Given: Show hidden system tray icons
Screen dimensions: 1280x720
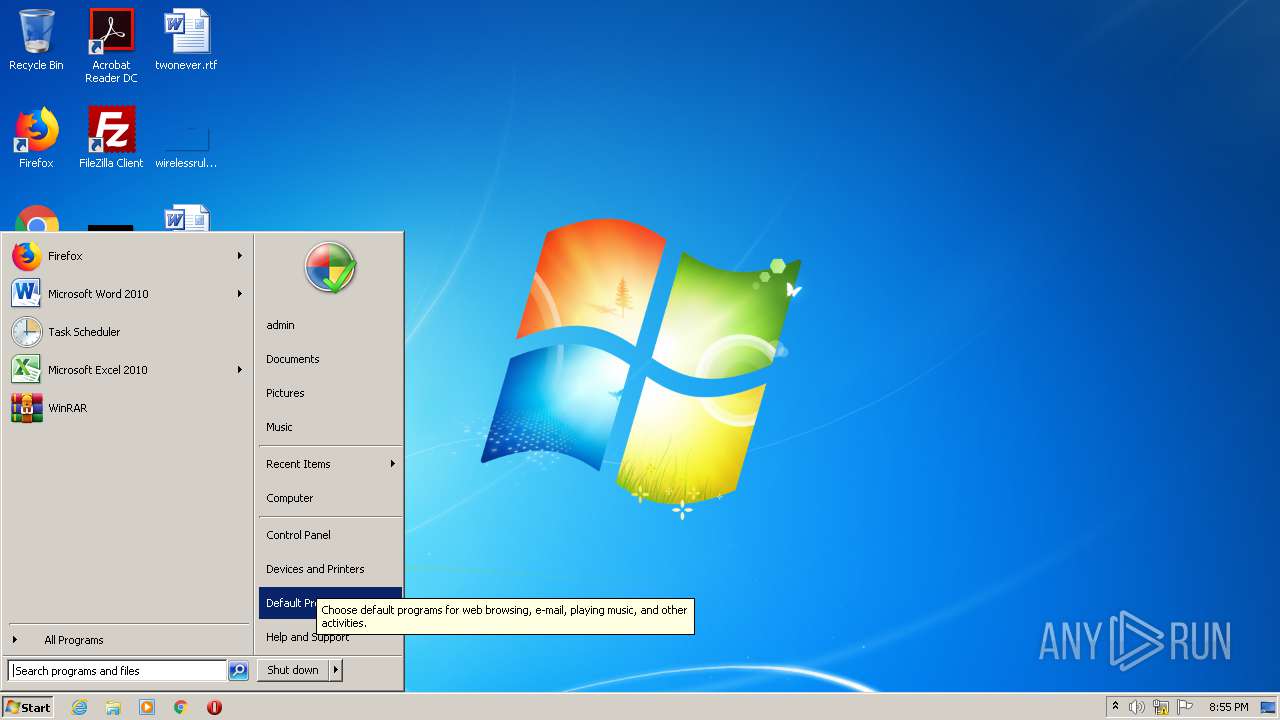Looking at the screenshot, I should (1115, 707).
